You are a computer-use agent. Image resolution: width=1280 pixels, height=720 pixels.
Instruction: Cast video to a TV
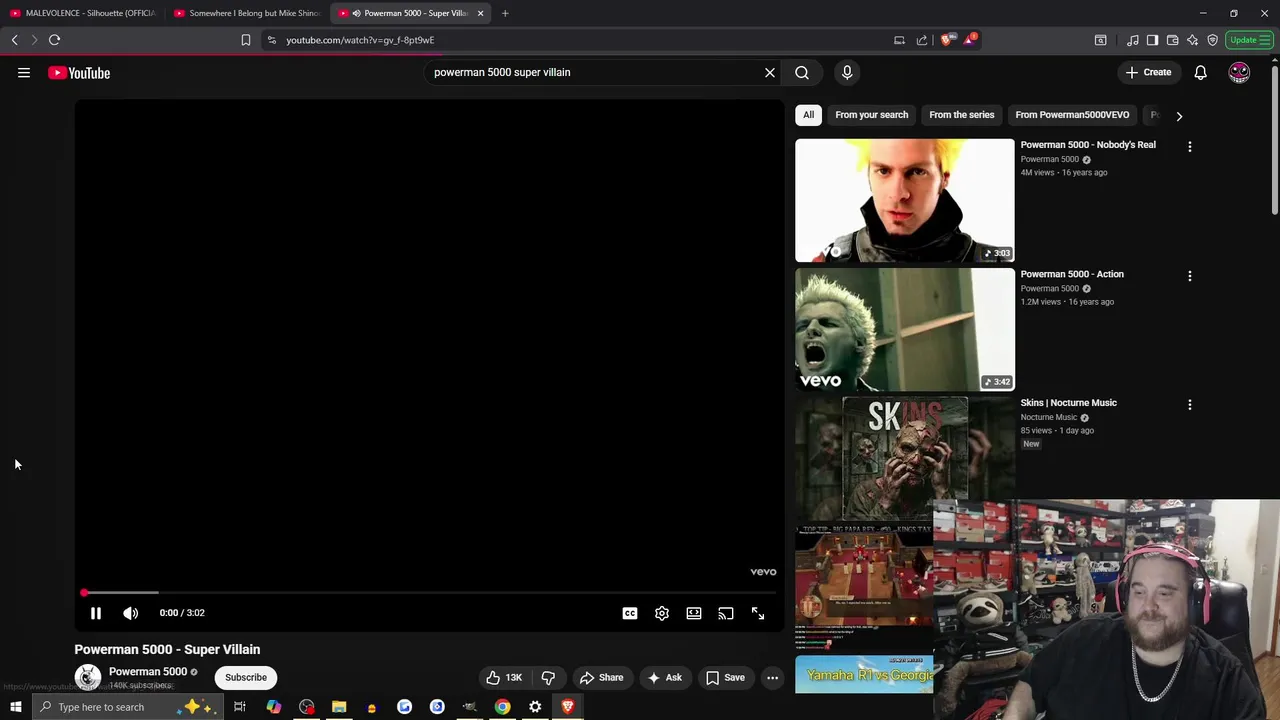point(726,613)
